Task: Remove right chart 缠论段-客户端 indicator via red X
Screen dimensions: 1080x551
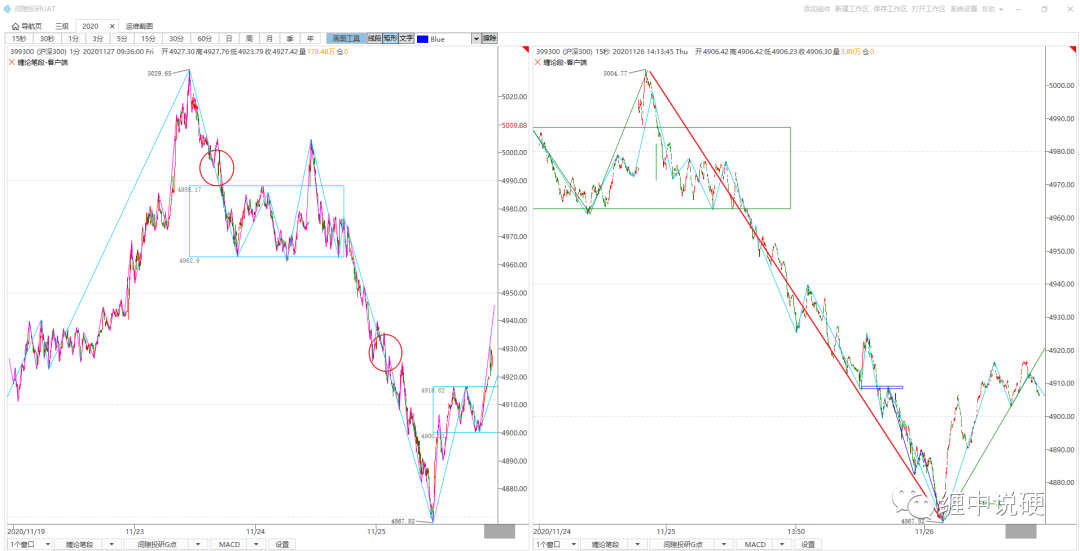Action: pos(539,62)
